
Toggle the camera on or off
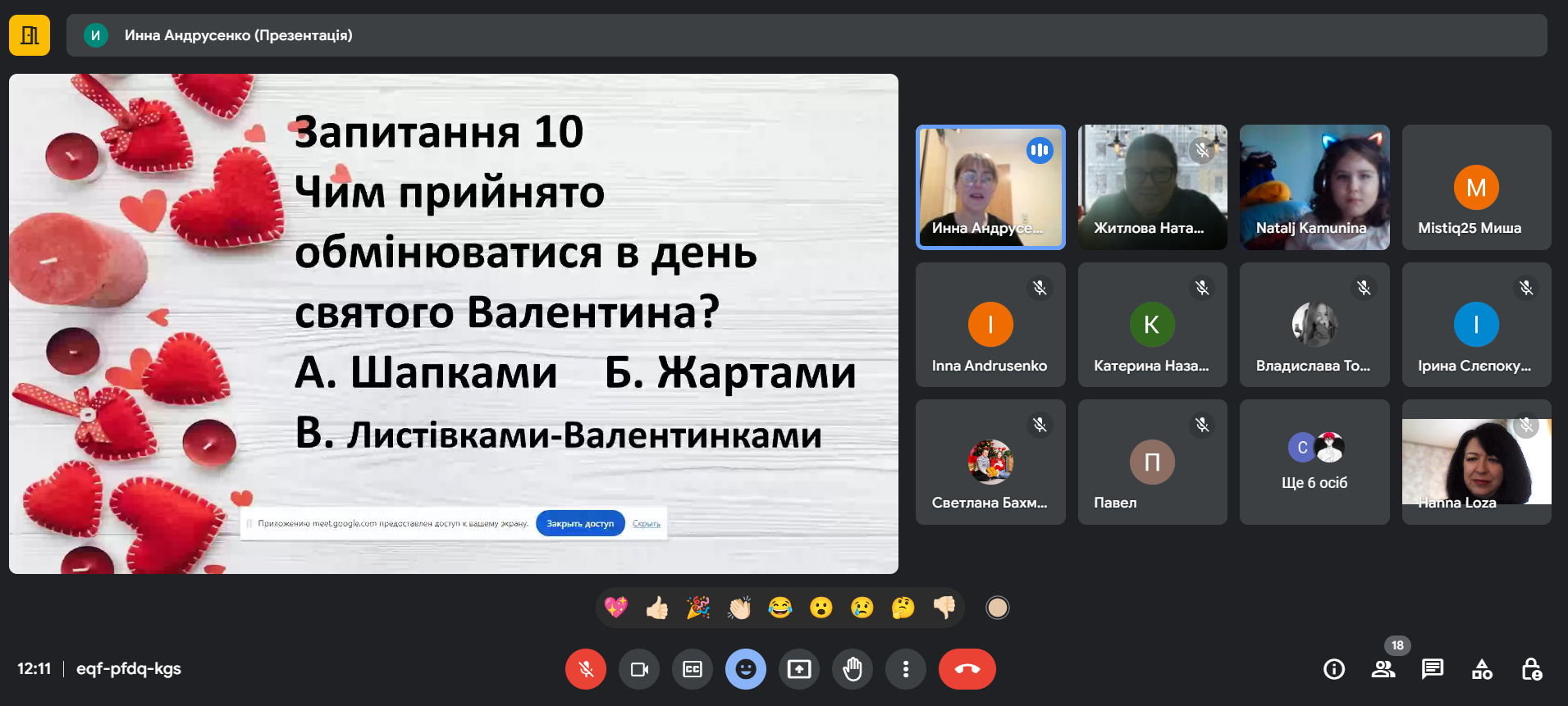click(639, 669)
